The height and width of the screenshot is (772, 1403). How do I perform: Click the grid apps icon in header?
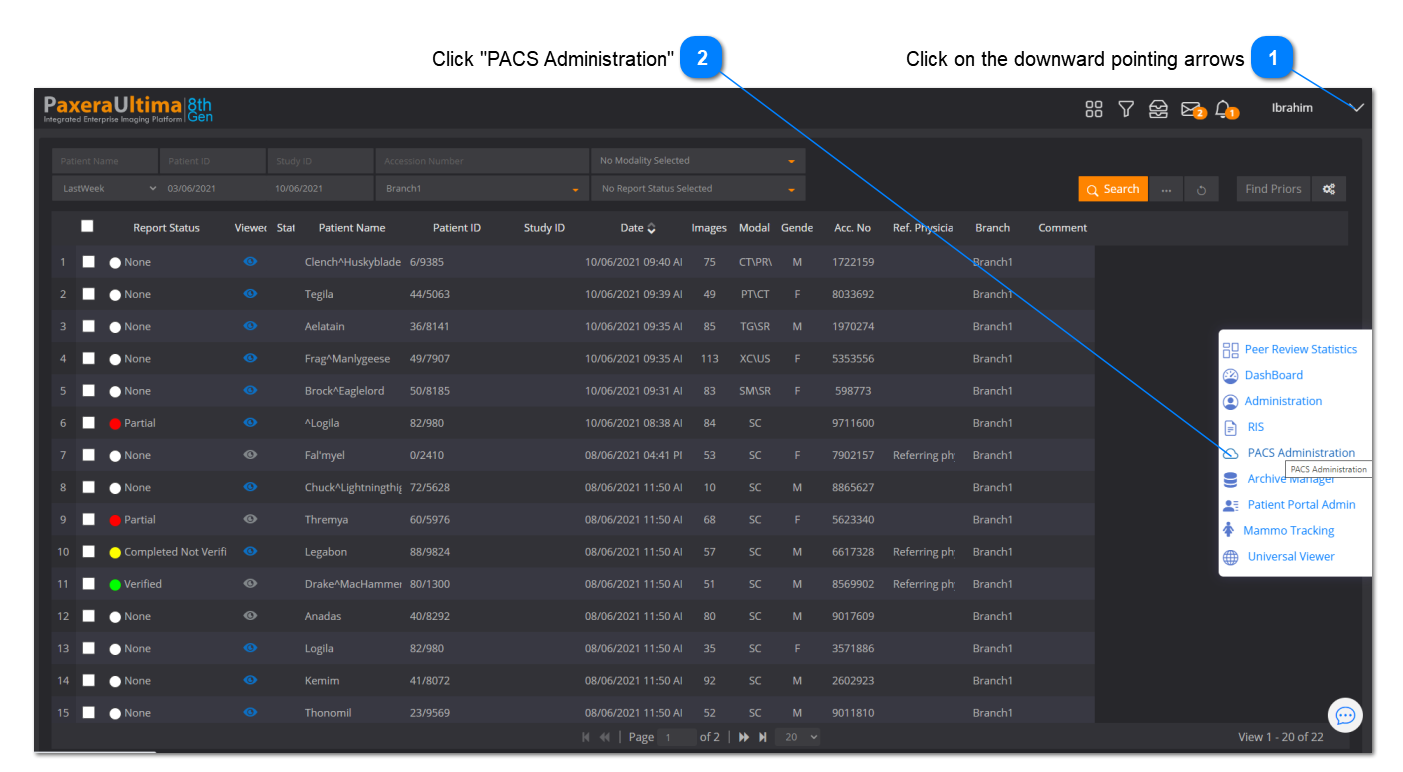click(x=1094, y=109)
